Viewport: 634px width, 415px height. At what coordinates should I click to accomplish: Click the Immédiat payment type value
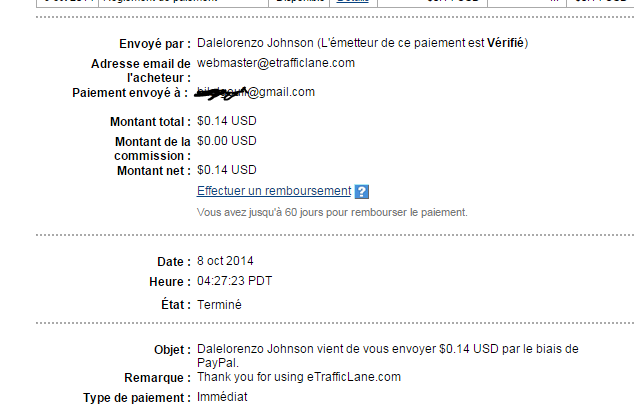coord(222,397)
